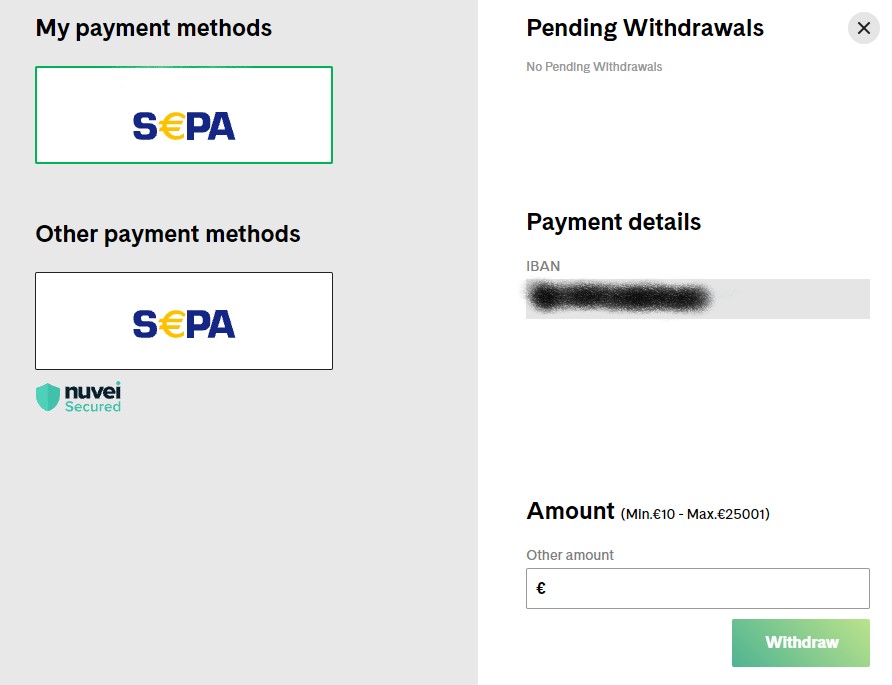Click the 'No Pending Withdrawals' message
This screenshot has height=685, width=892.
coord(594,67)
